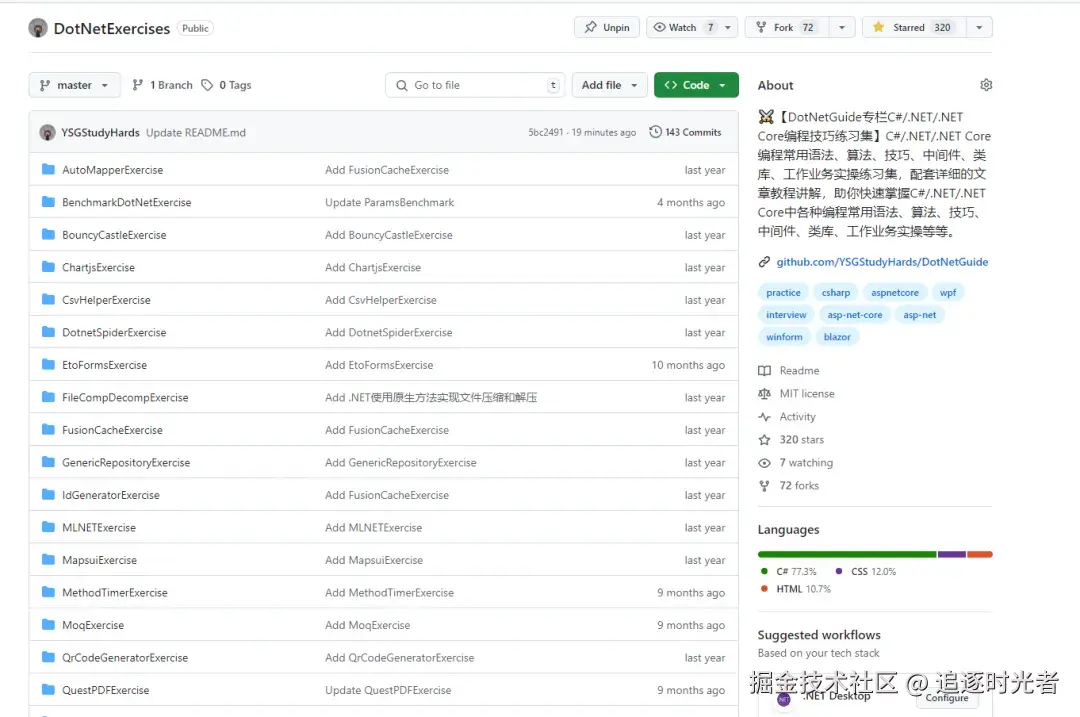Select the wpf topic tag
The width and height of the screenshot is (1080, 717).
tap(948, 293)
